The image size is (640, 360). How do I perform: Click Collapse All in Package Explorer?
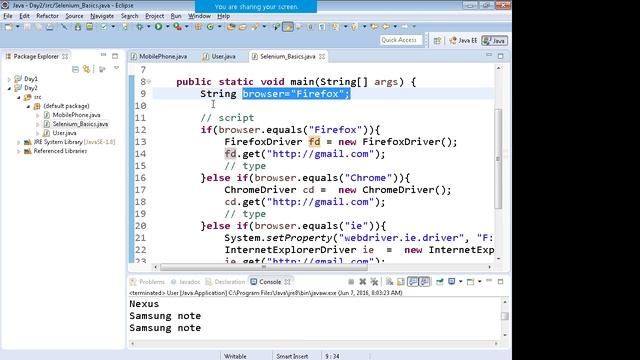coord(75,69)
